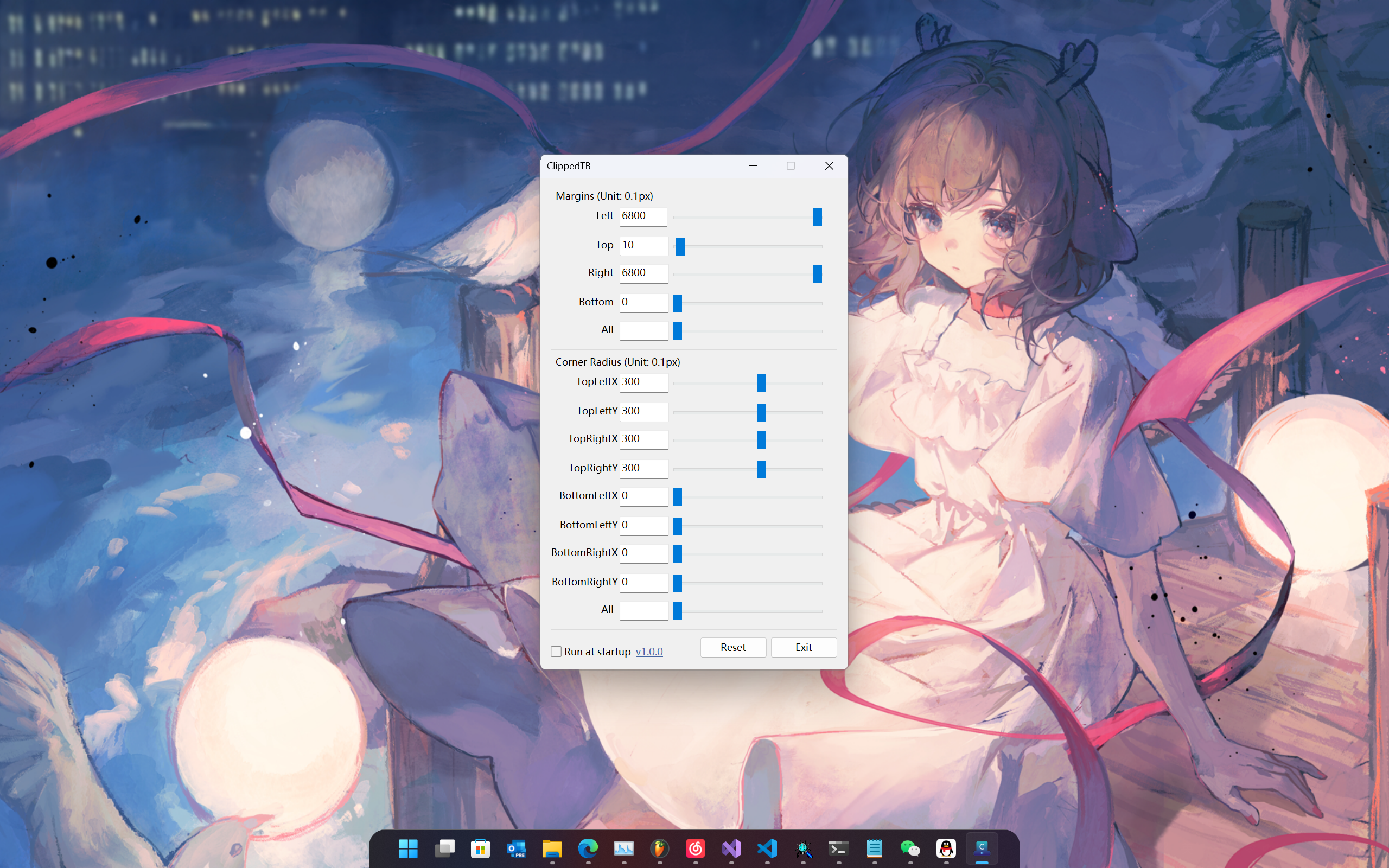This screenshot has height=868, width=1389.
Task: Click the Left margin slider handle
Action: point(817,217)
